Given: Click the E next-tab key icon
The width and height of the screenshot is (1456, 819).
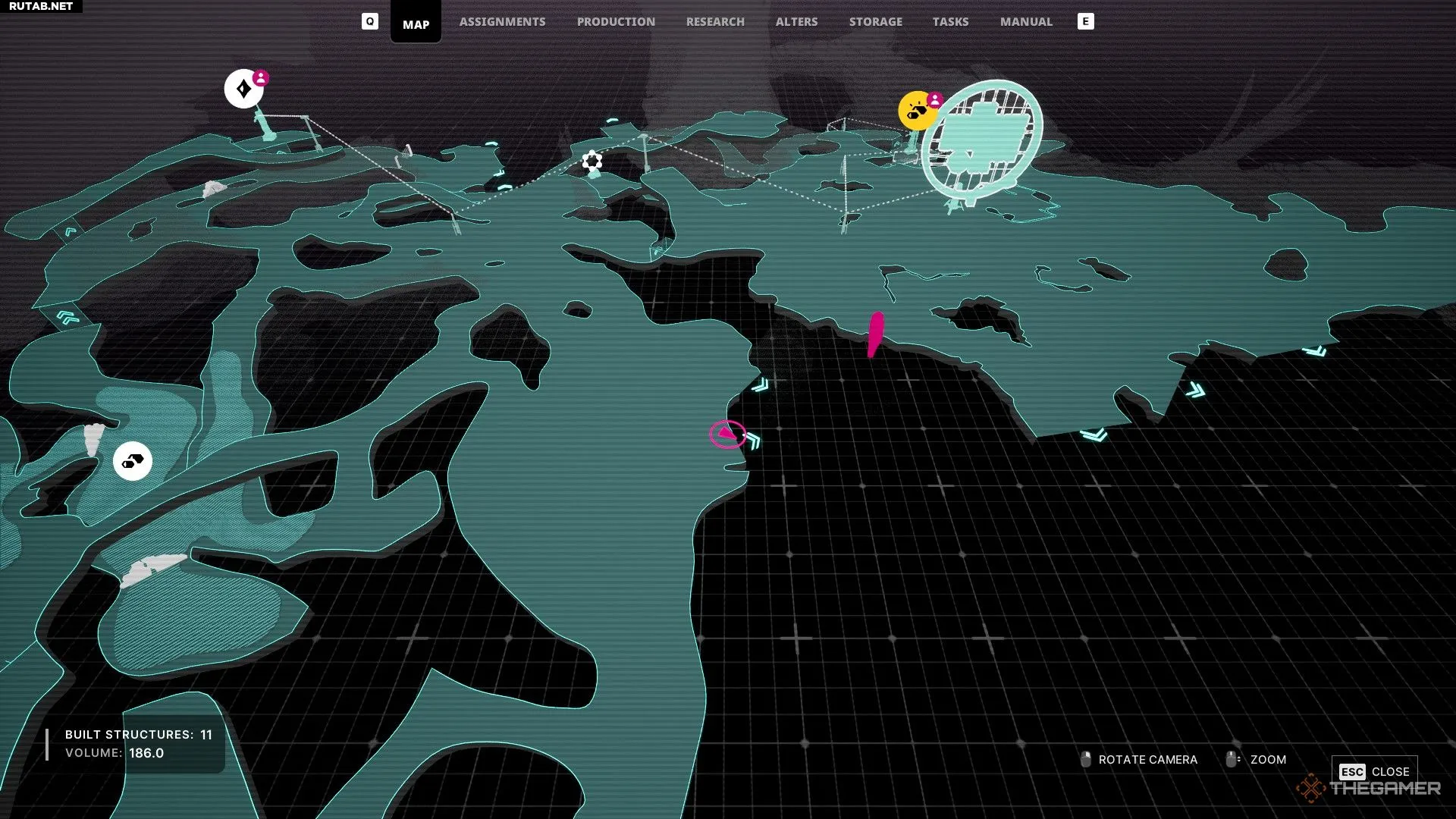Looking at the screenshot, I should (1086, 21).
